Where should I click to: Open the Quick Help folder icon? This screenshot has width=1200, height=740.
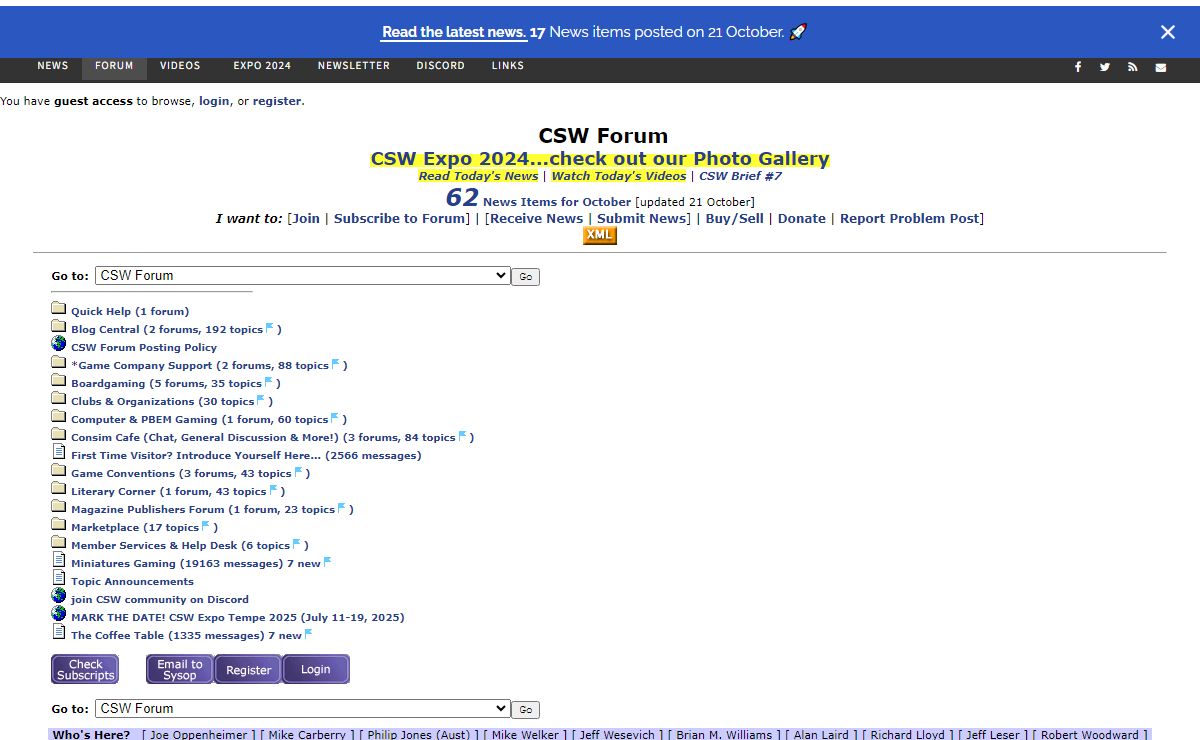click(x=59, y=308)
